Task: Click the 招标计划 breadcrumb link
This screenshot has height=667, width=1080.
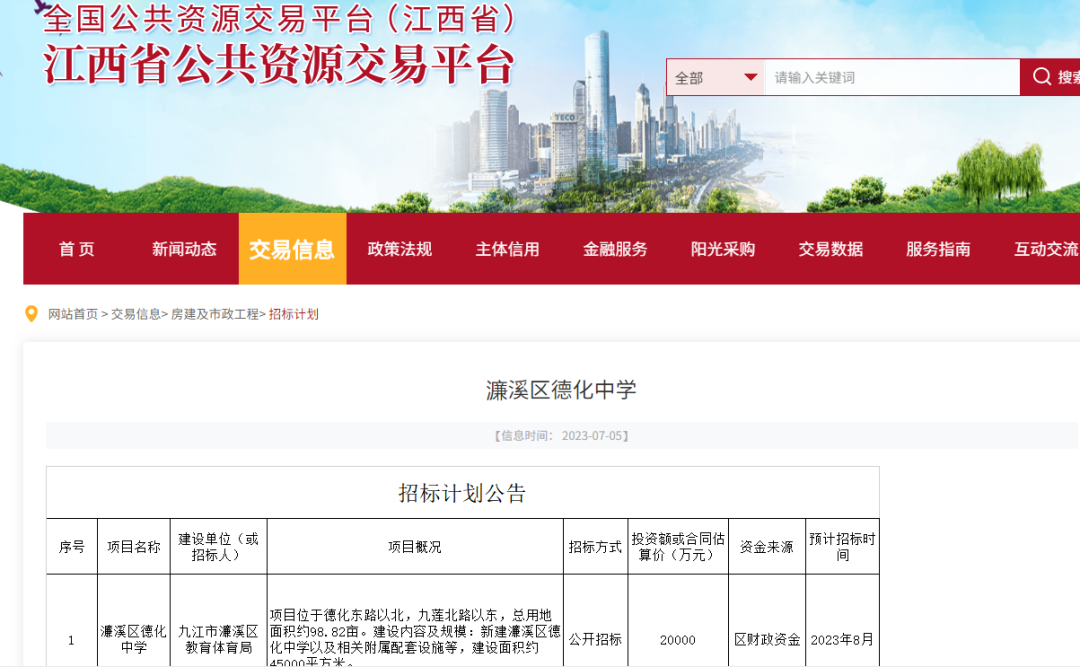Action: [293, 314]
